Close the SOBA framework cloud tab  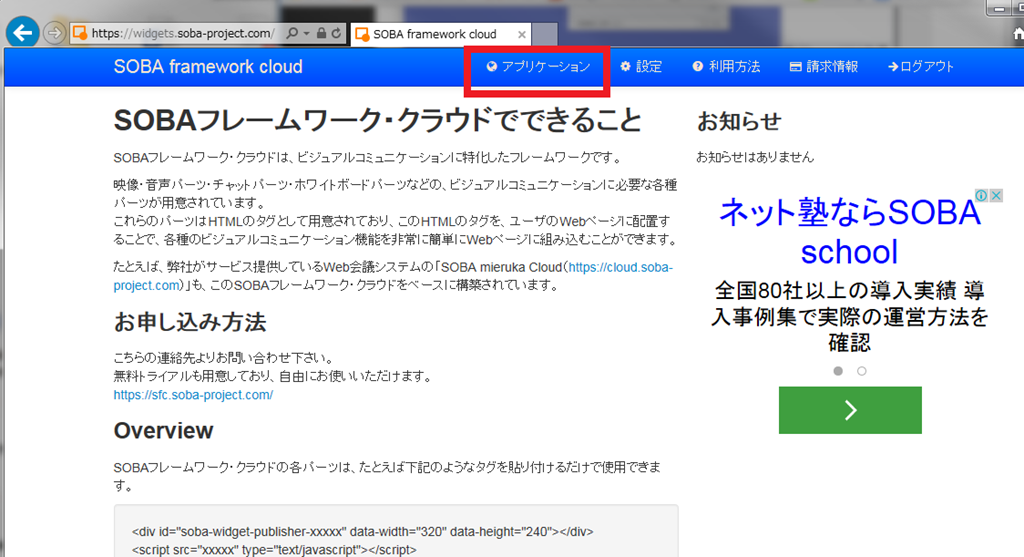(x=522, y=35)
